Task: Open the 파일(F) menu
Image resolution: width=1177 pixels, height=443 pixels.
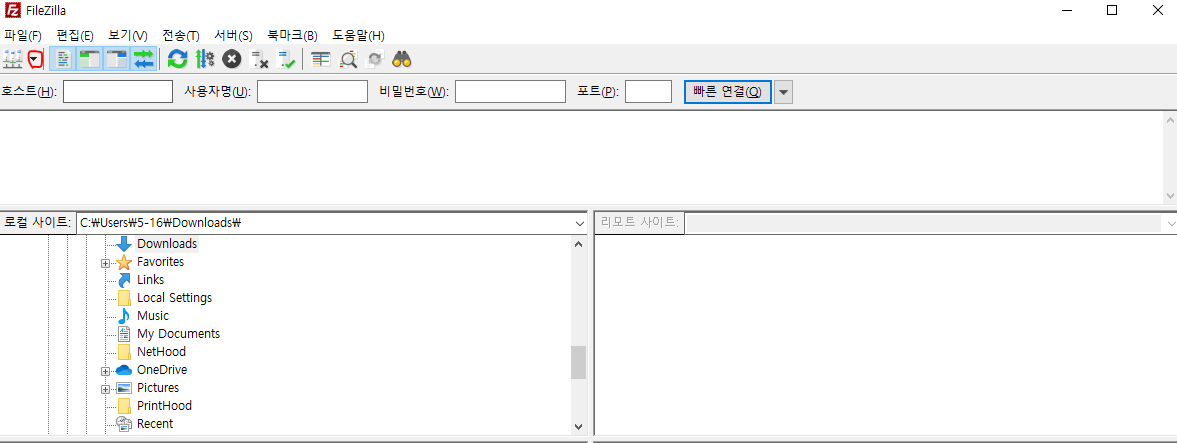Action: pos(23,35)
